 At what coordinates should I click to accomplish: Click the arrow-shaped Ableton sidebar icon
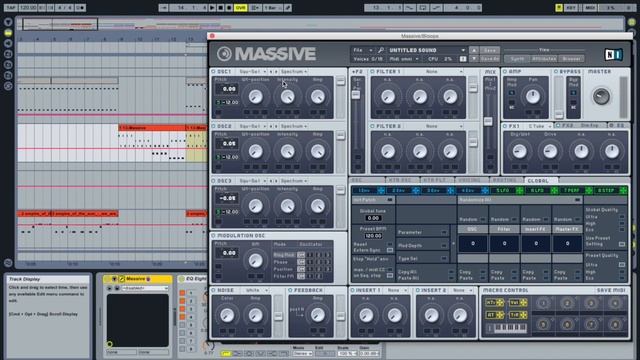click(8, 43)
